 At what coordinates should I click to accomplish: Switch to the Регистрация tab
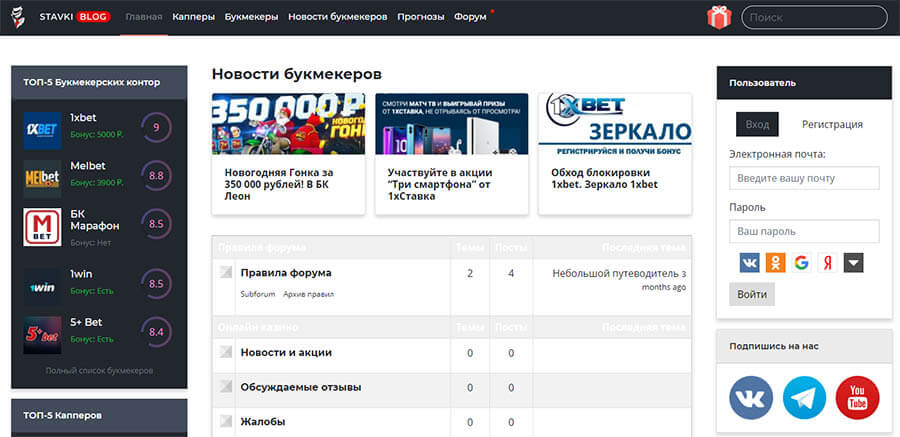click(x=832, y=124)
